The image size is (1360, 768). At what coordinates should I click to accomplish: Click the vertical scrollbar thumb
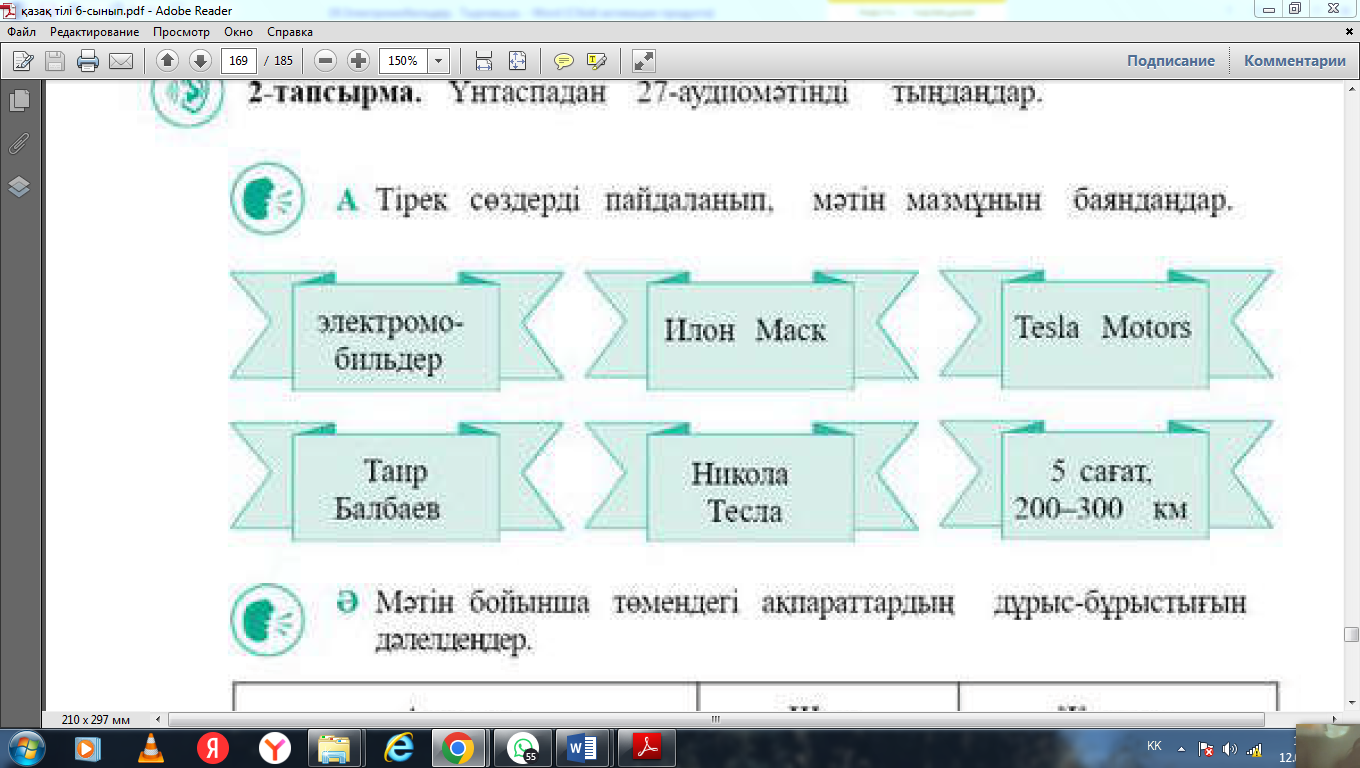(x=1352, y=634)
